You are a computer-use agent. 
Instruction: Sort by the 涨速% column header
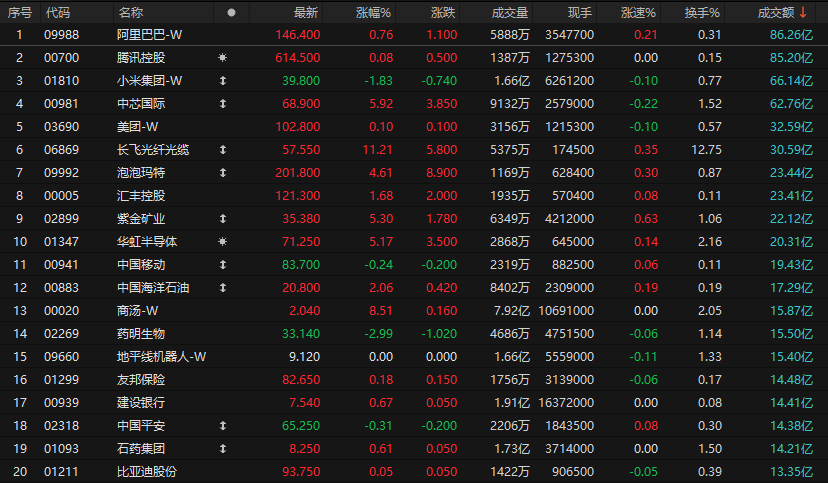click(x=638, y=13)
